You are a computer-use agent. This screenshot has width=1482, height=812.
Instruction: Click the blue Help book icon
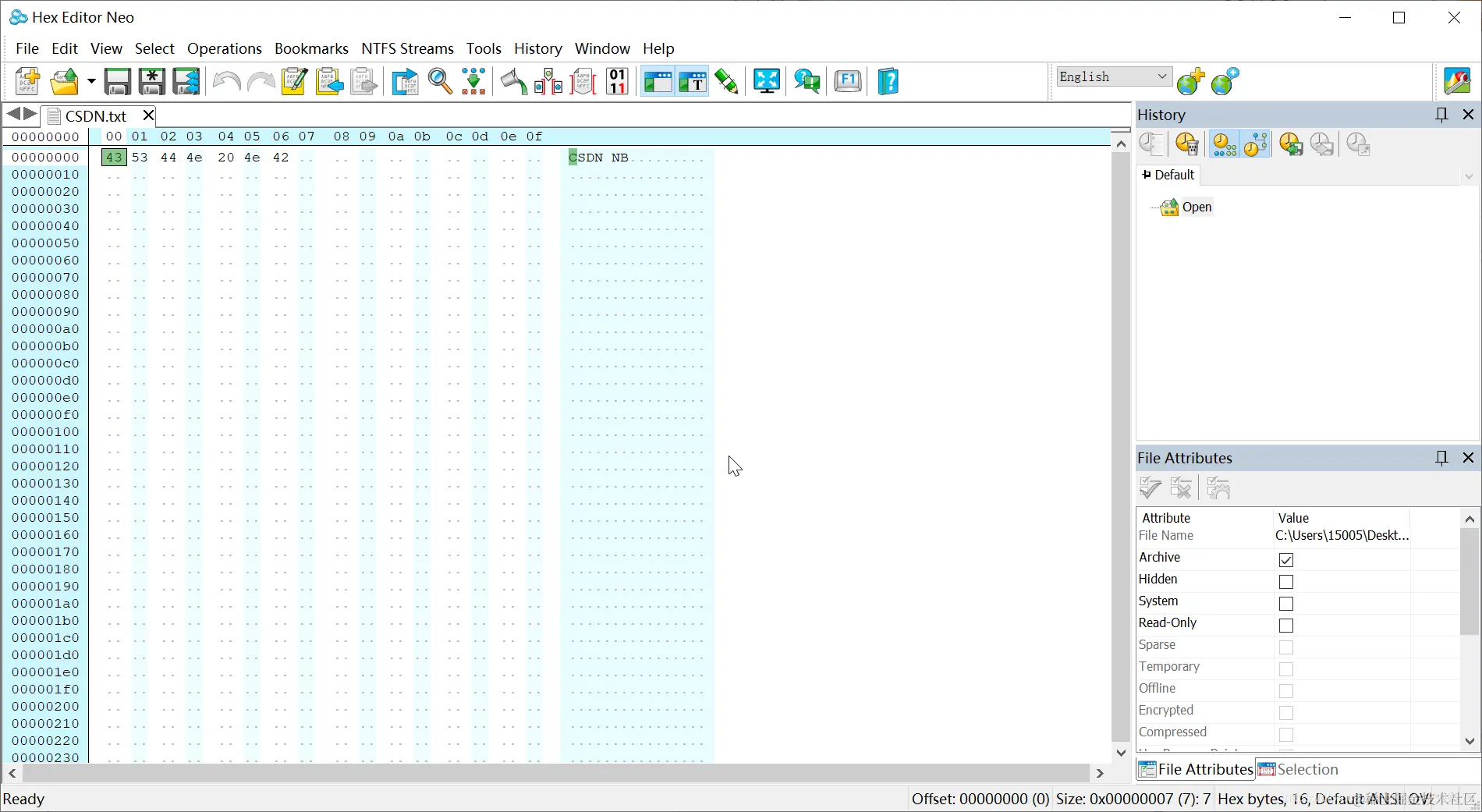(888, 81)
